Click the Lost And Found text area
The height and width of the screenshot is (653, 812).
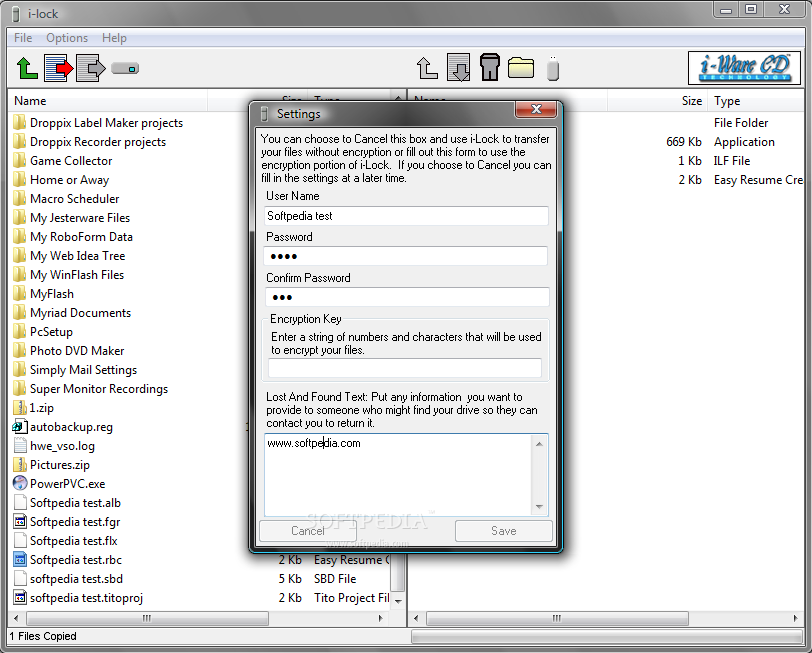click(398, 475)
